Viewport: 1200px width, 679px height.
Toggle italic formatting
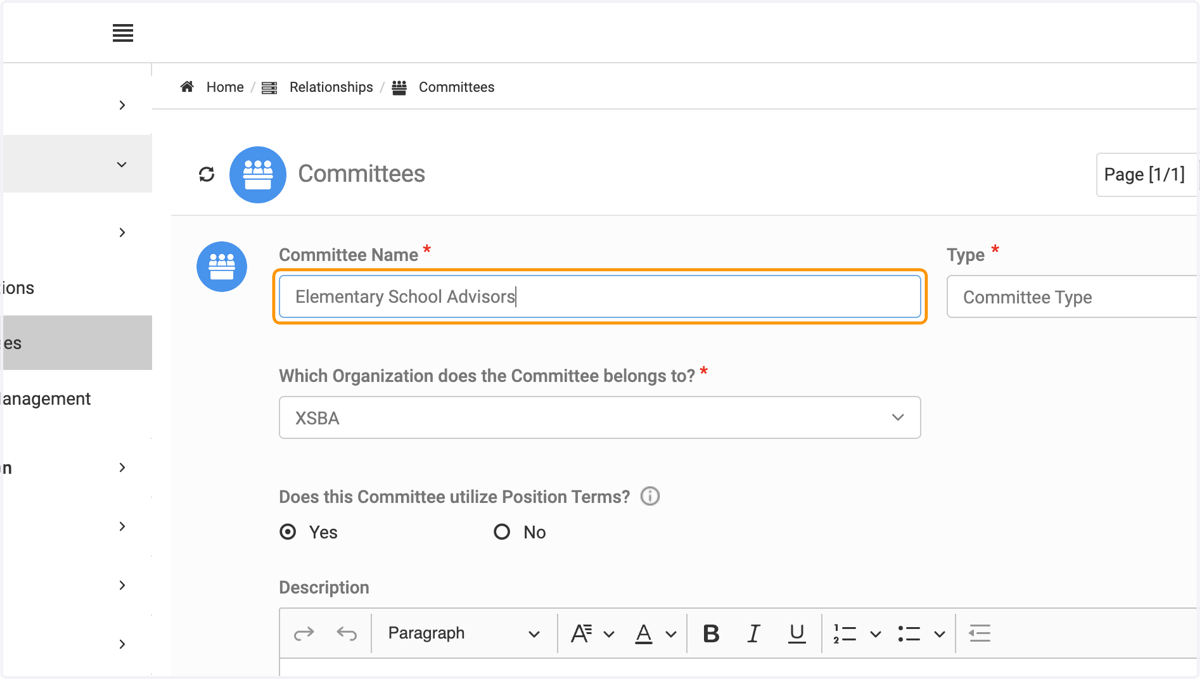(x=754, y=633)
